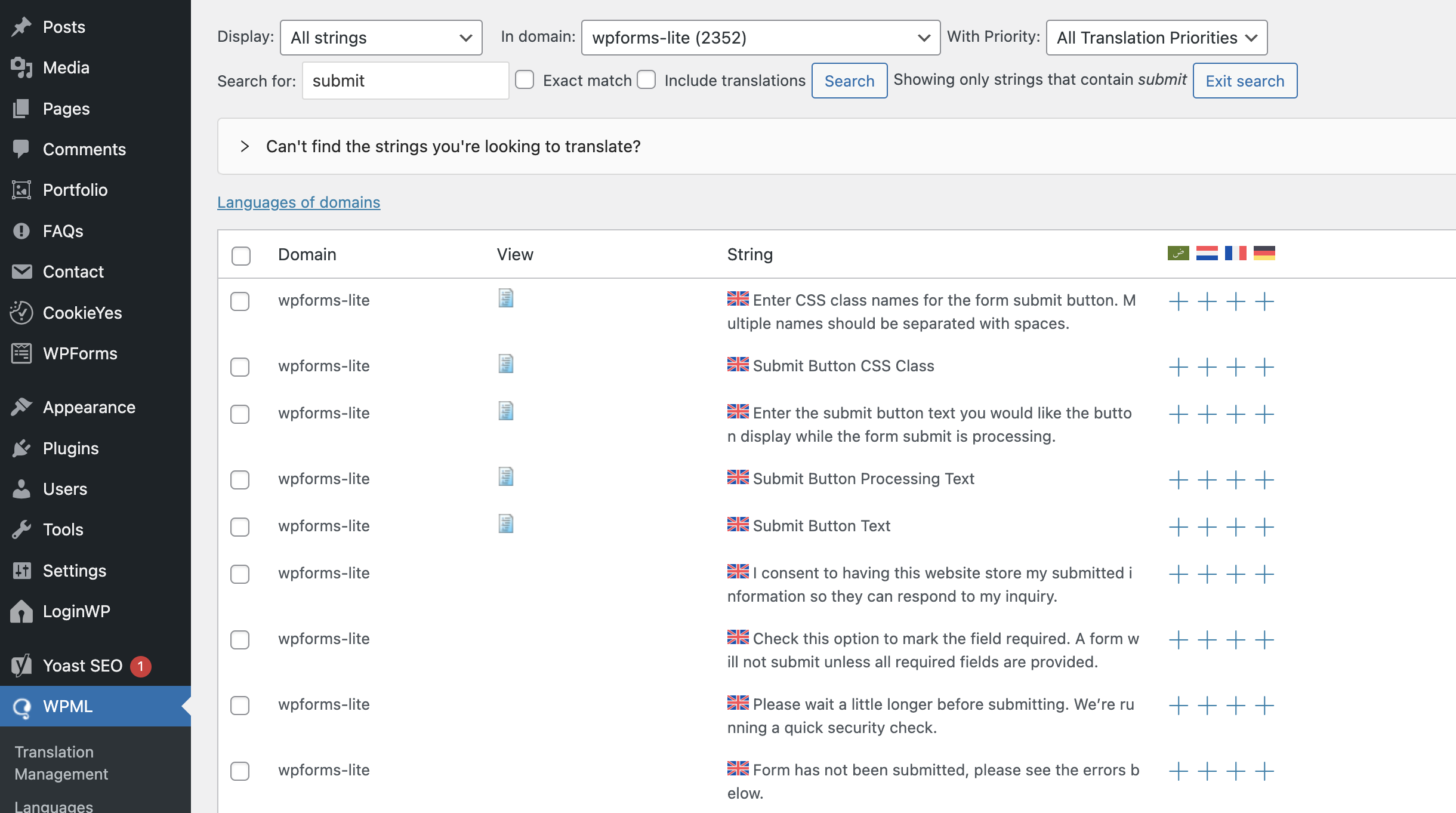The height and width of the screenshot is (813, 1456).
Task: Check the row for Submit Button CSS Class
Action: [x=240, y=367]
